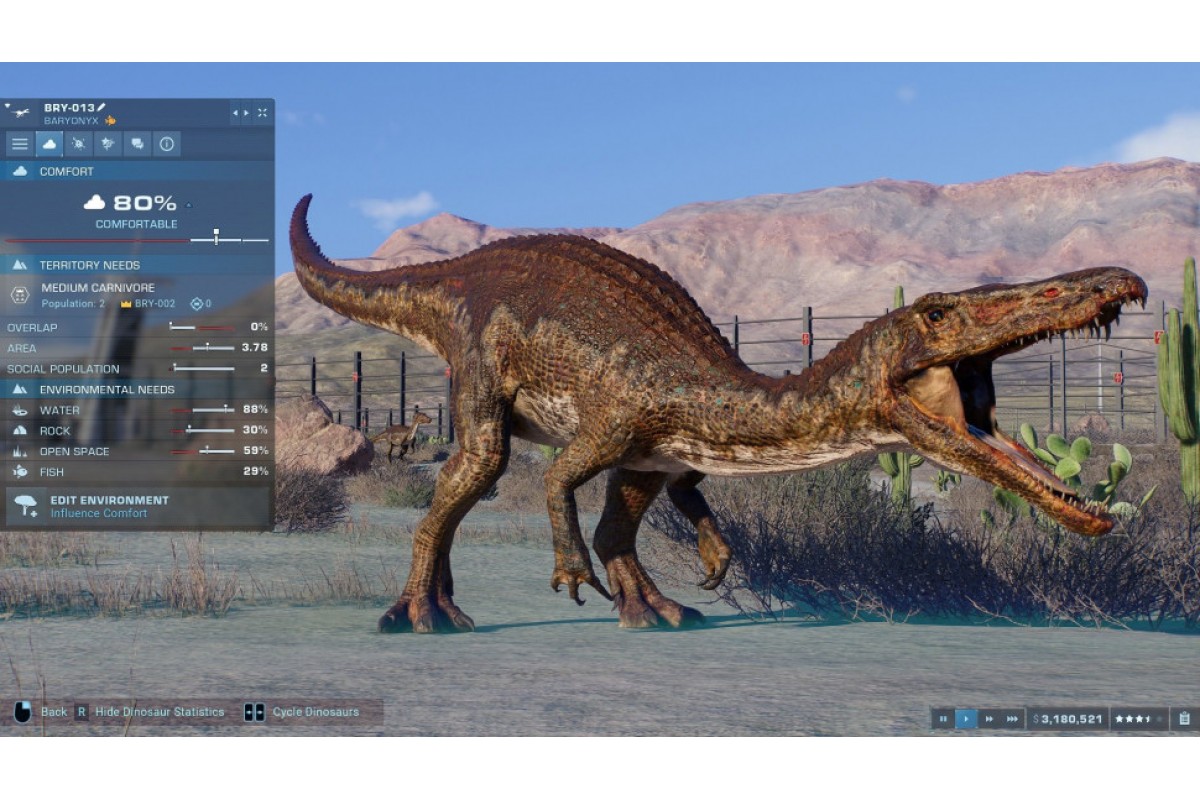The image size is (1200, 800).
Task: Click the Fish need icon
Action: pos(20,472)
